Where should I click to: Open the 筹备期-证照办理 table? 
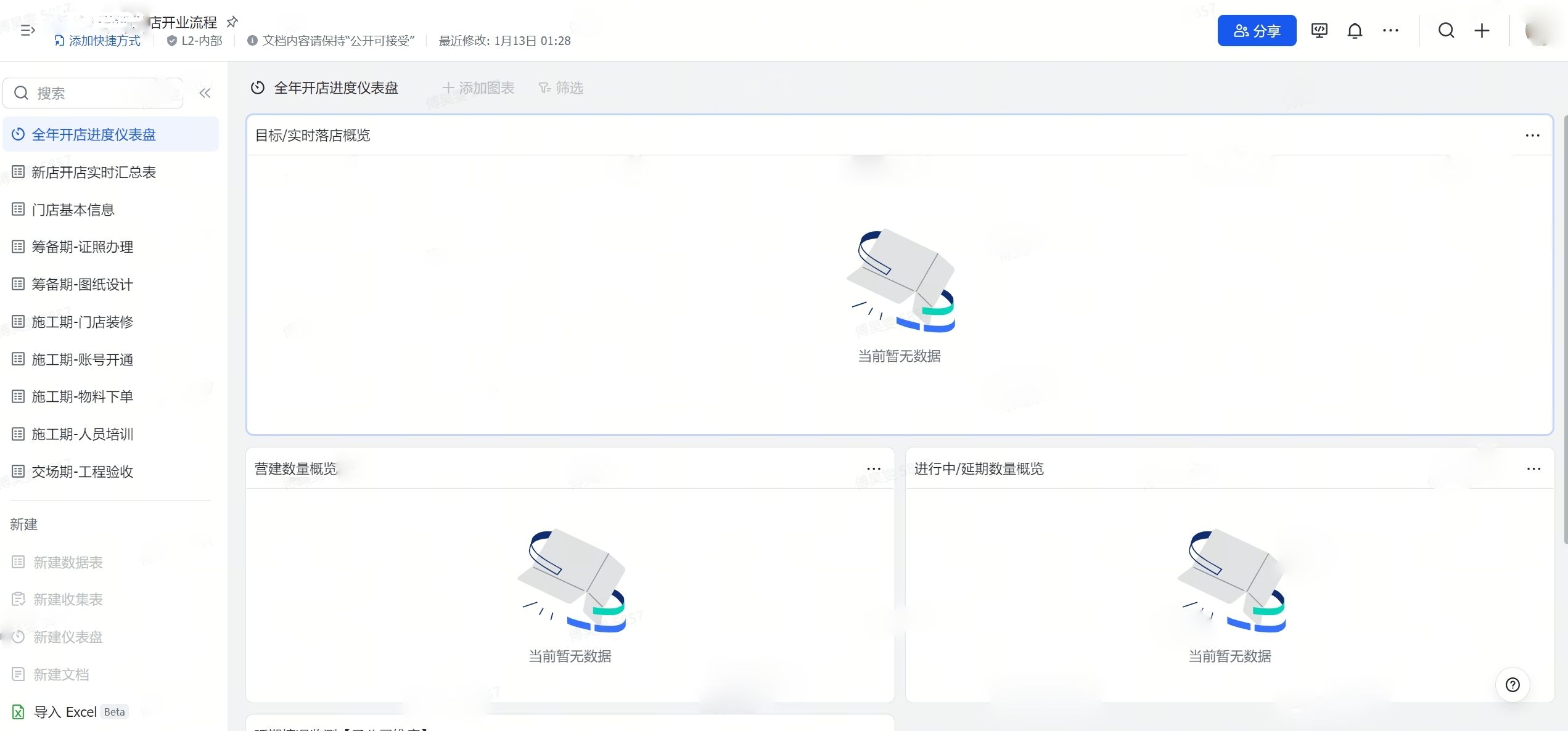[x=83, y=247]
